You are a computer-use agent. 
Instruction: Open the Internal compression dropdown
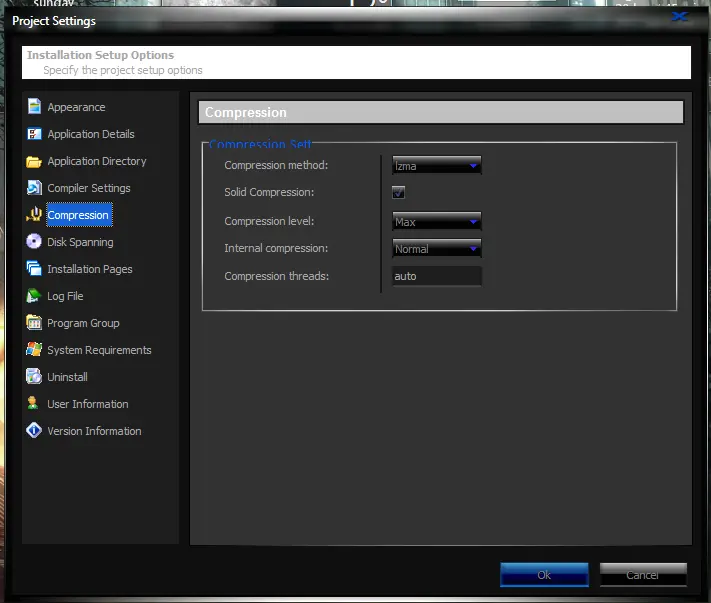pos(436,249)
